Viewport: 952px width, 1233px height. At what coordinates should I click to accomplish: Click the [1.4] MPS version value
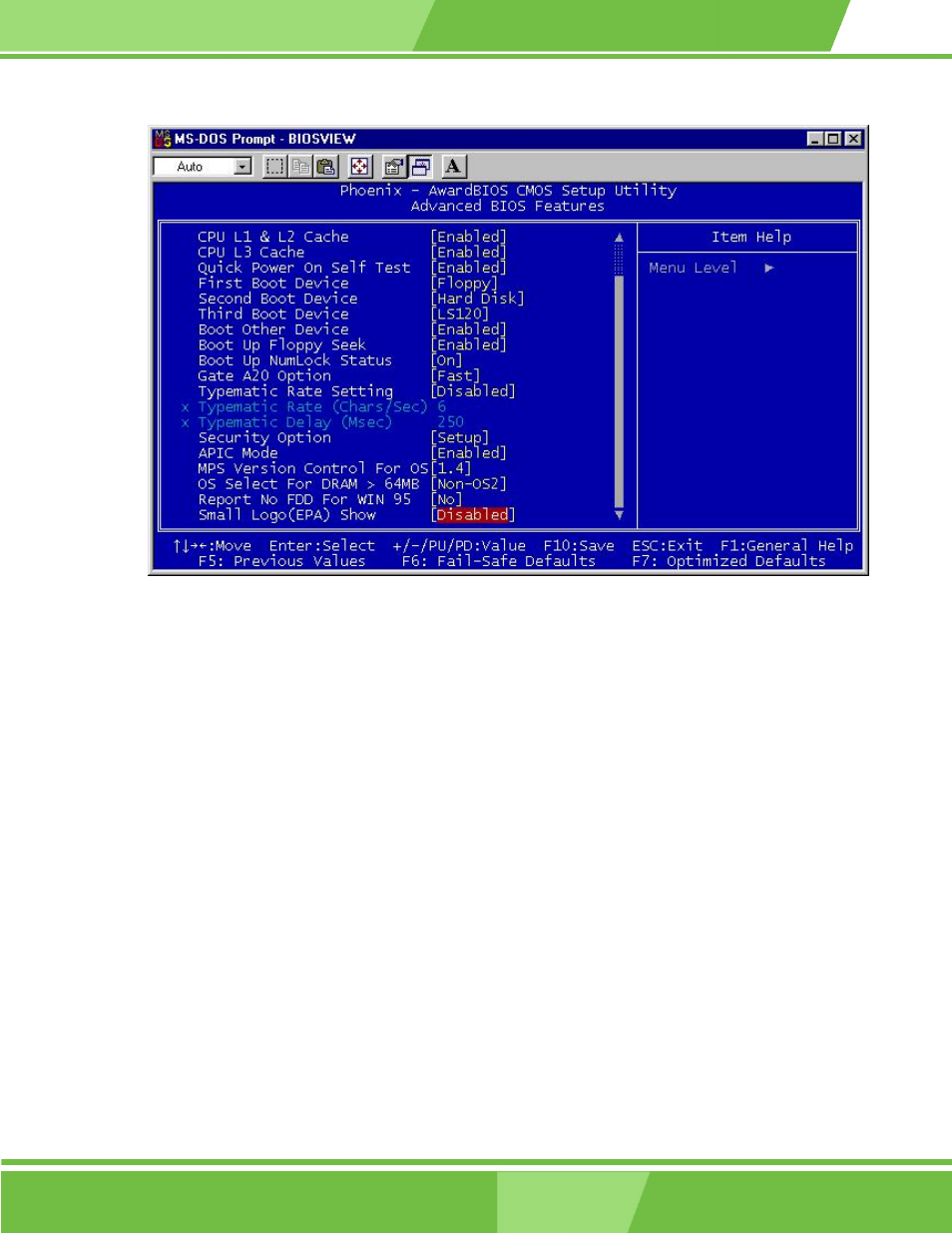[451, 468]
